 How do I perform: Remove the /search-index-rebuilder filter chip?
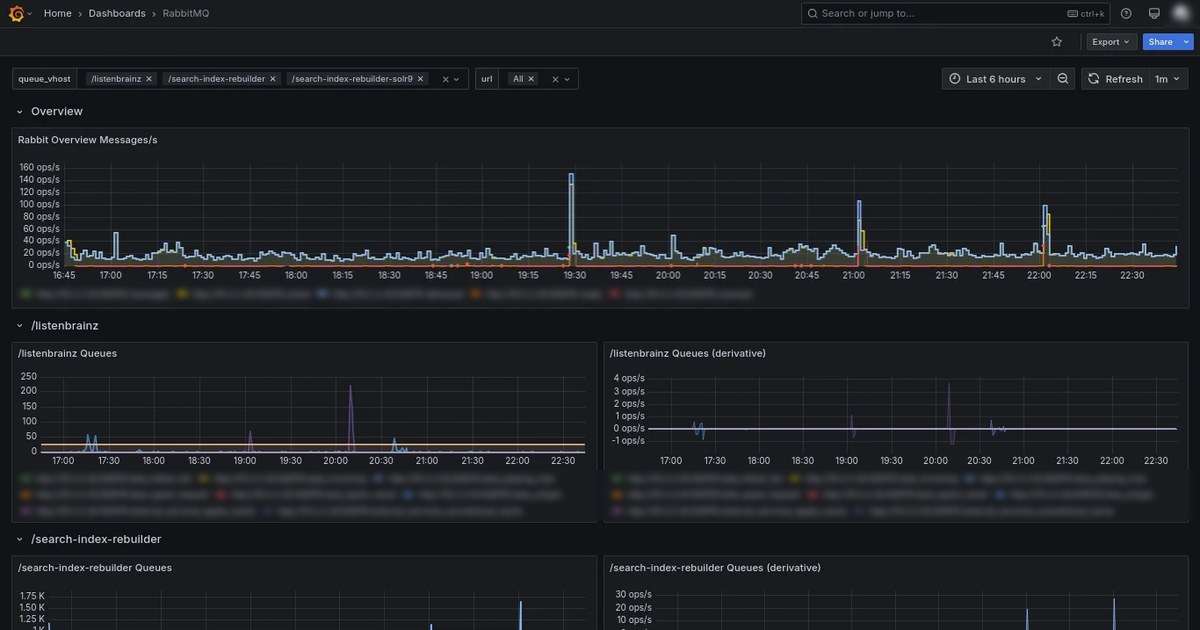click(x=273, y=79)
